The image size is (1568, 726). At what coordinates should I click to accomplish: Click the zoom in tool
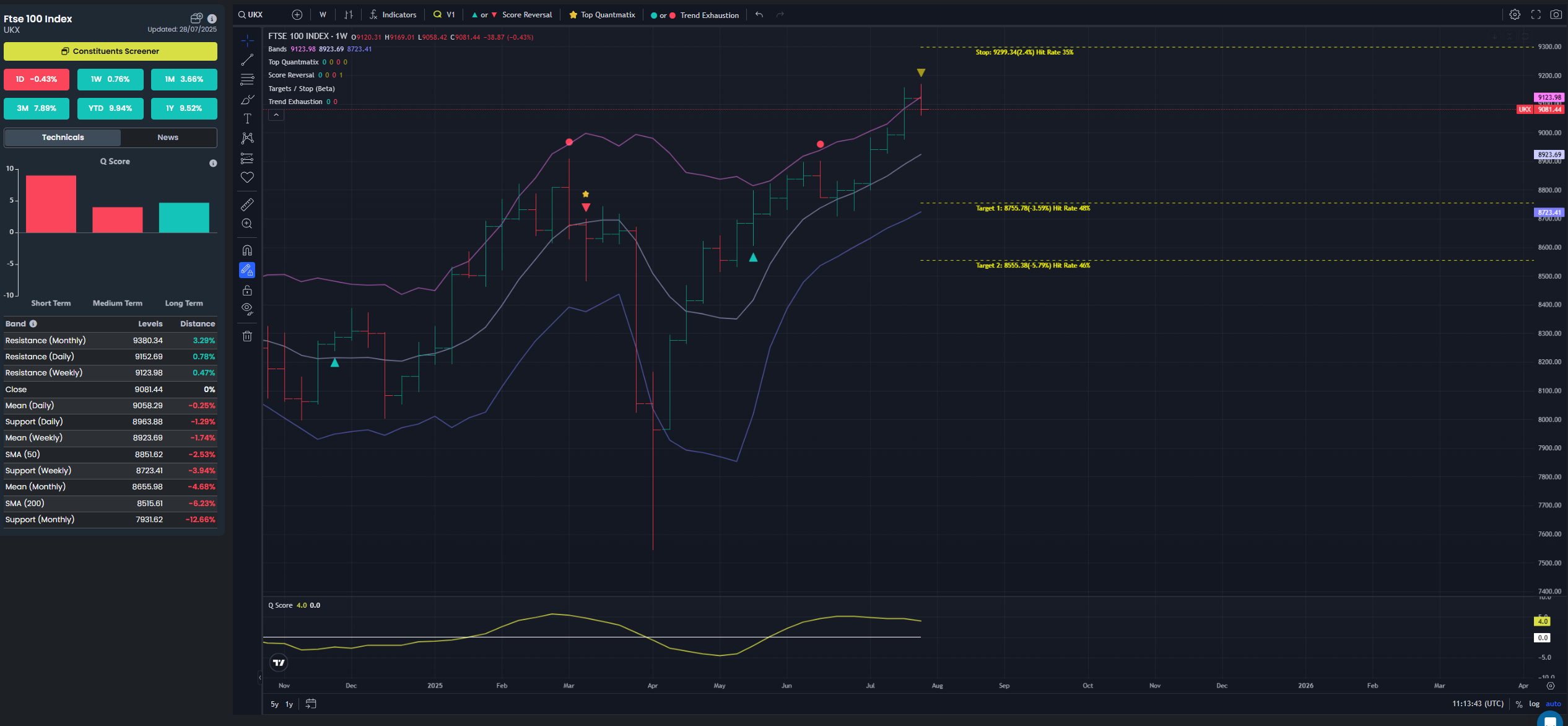tap(247, 224)
